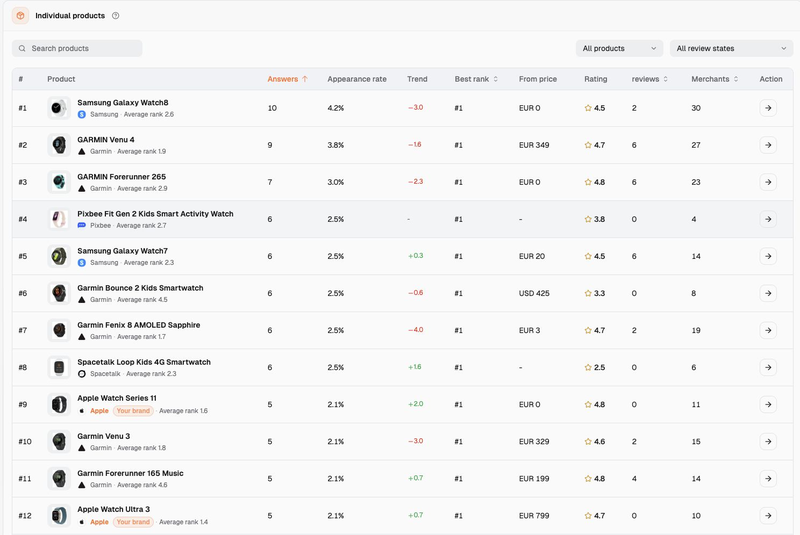The height and width of the screenshot is (535, 800).
Task: Open Pixbee Fit Gen 2 Kids Smart Activity Watch
Action: coord(156,214)
